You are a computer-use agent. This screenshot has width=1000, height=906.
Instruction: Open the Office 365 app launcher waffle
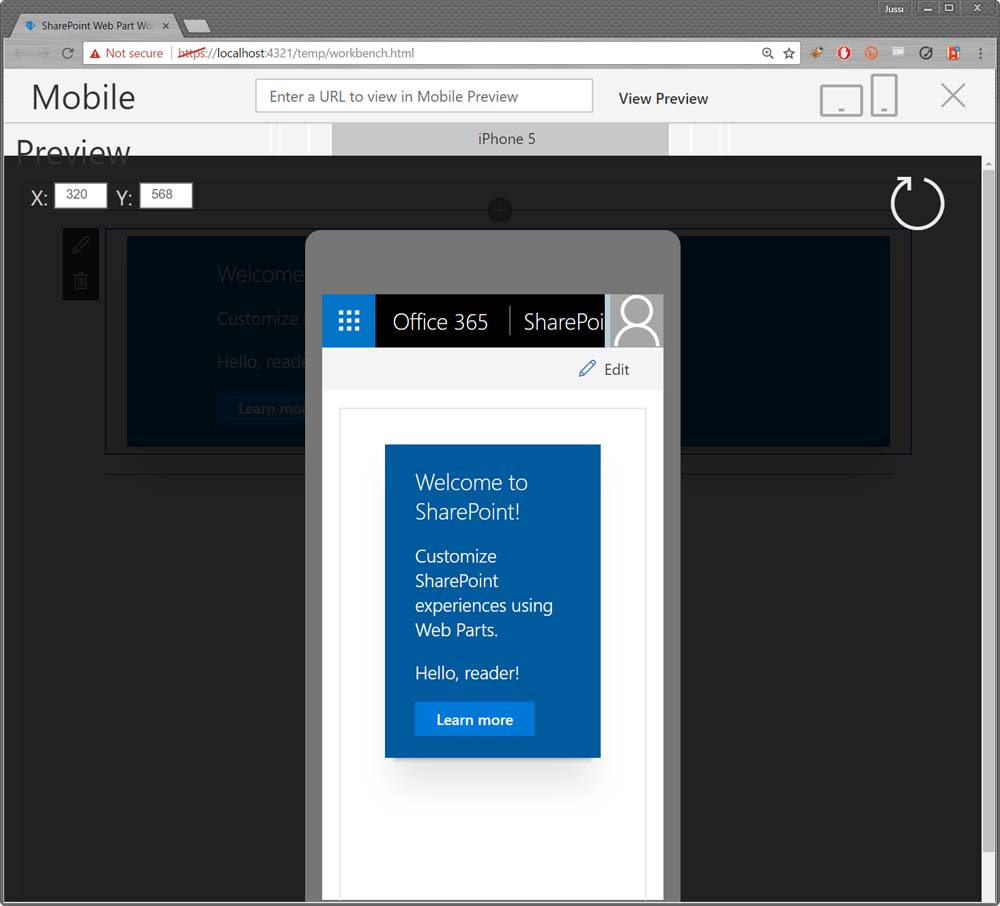[x=348, y=321]
